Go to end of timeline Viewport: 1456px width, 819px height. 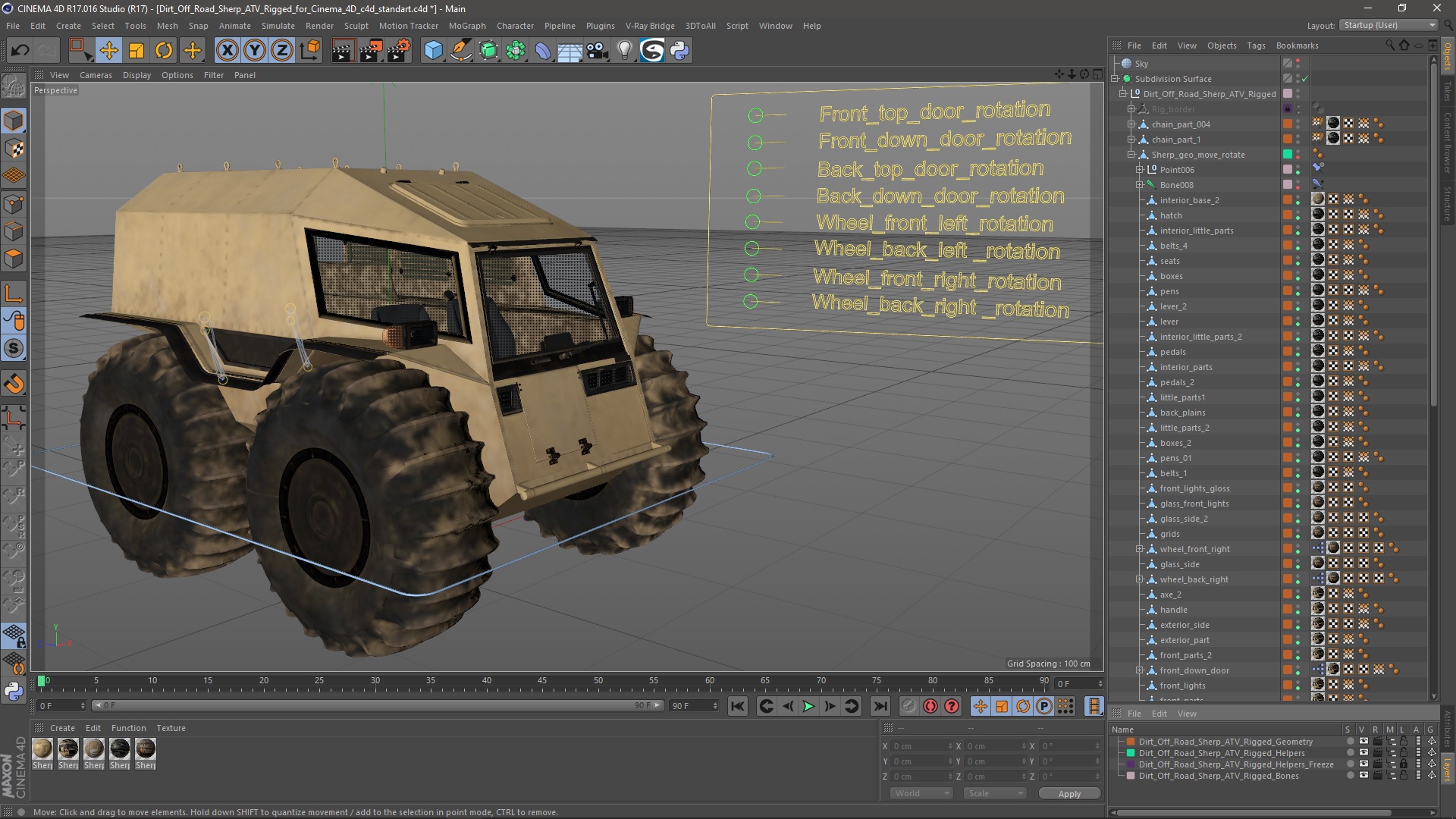880,706
